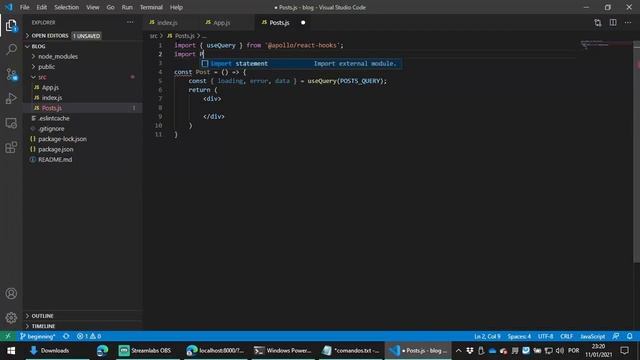Split the editor to the right
This screenshot has height=360, width=640.
[x=613, y=22]
